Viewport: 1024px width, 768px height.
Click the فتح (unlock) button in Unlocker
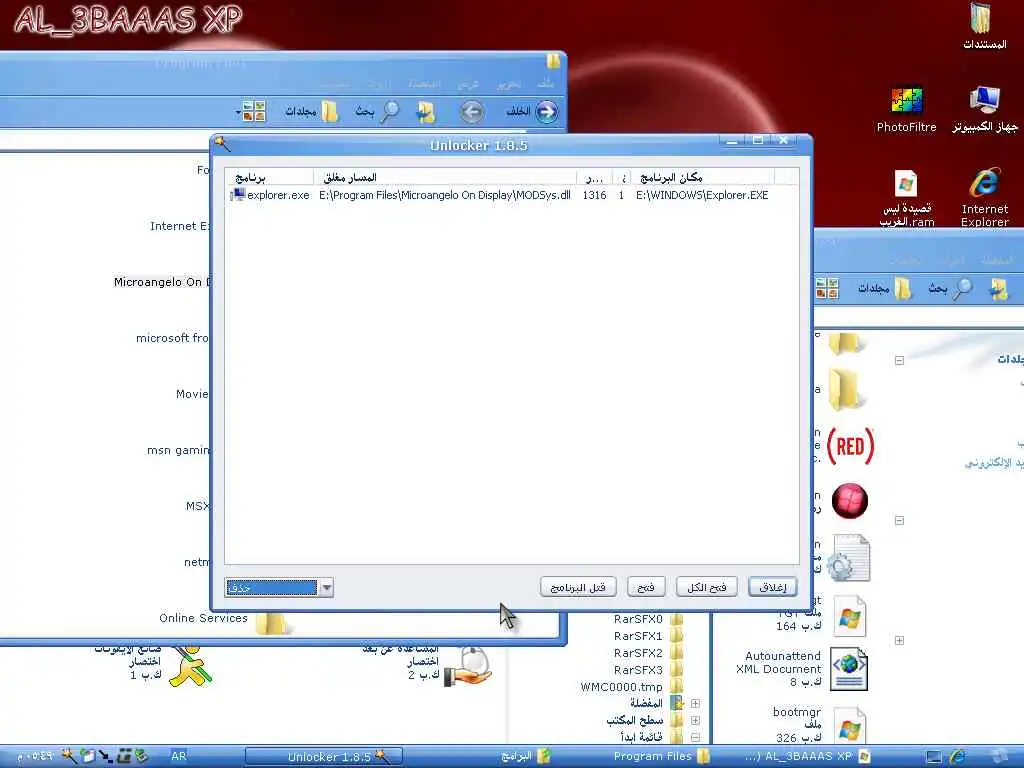click(x=646, y=587)
